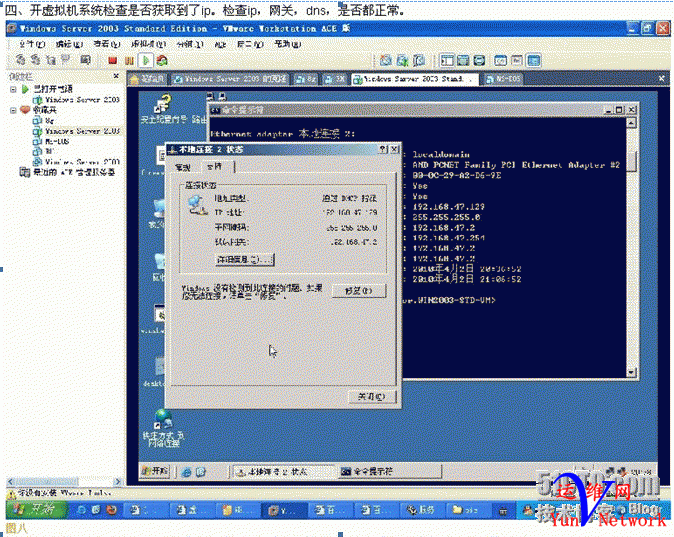The height and width of the screenshot is (537, 674).
Task: Open the network connections shortcut on guest desktop
Action: point(163,429)
